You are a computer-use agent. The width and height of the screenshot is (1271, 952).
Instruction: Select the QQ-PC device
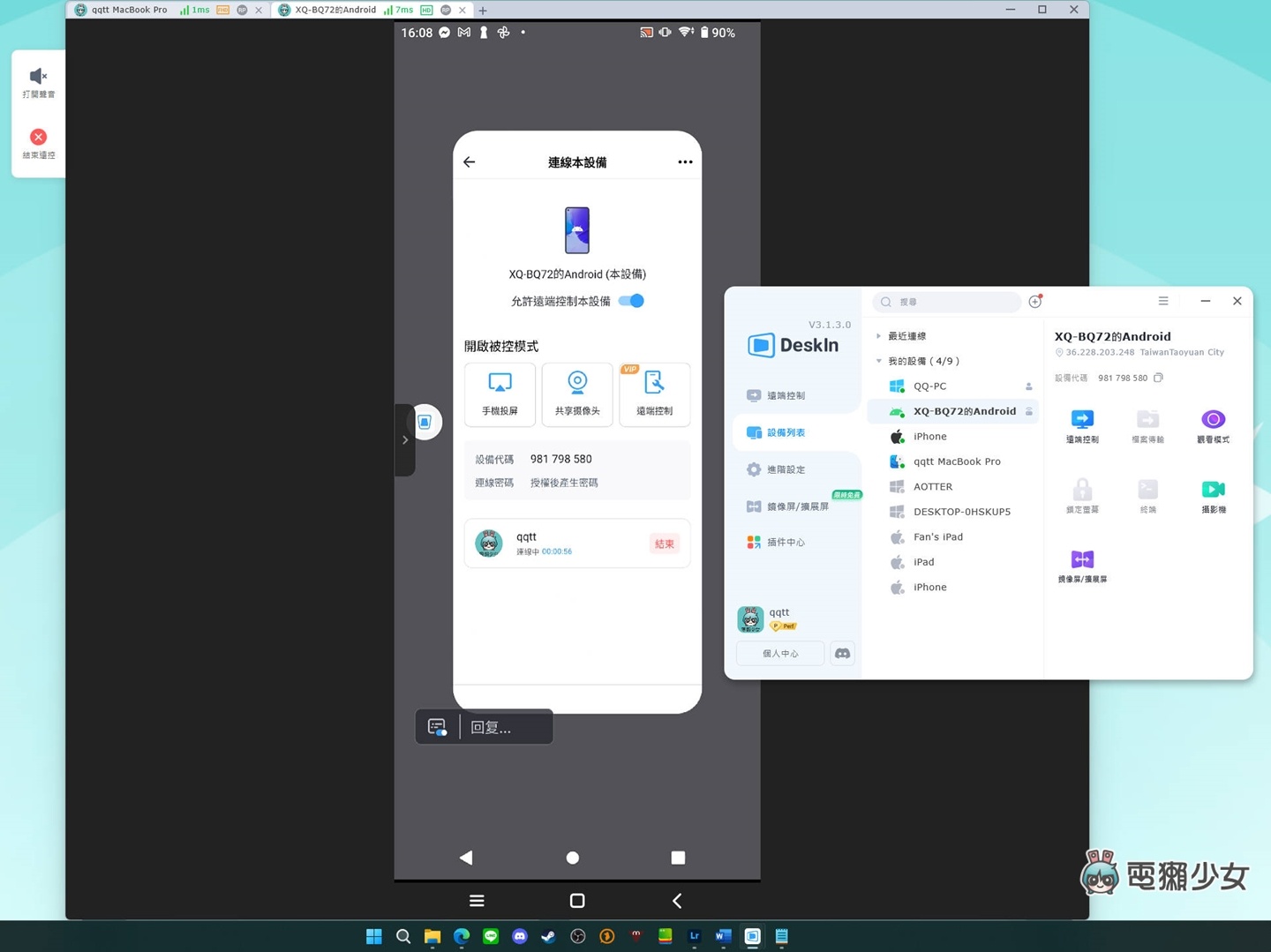point(953,386)
